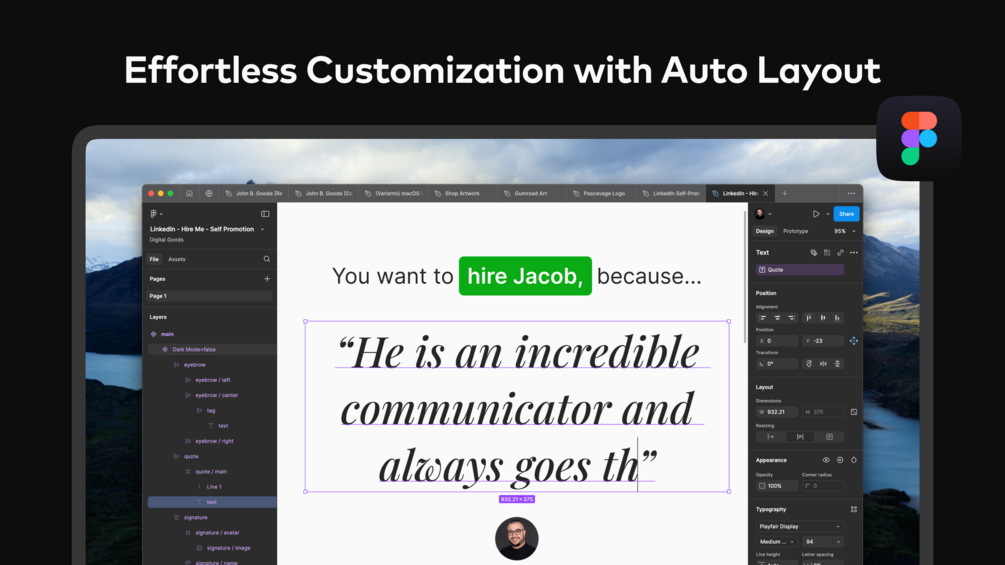1005x565 pixels.
Task: Align text layer to top
Action: 808,318
